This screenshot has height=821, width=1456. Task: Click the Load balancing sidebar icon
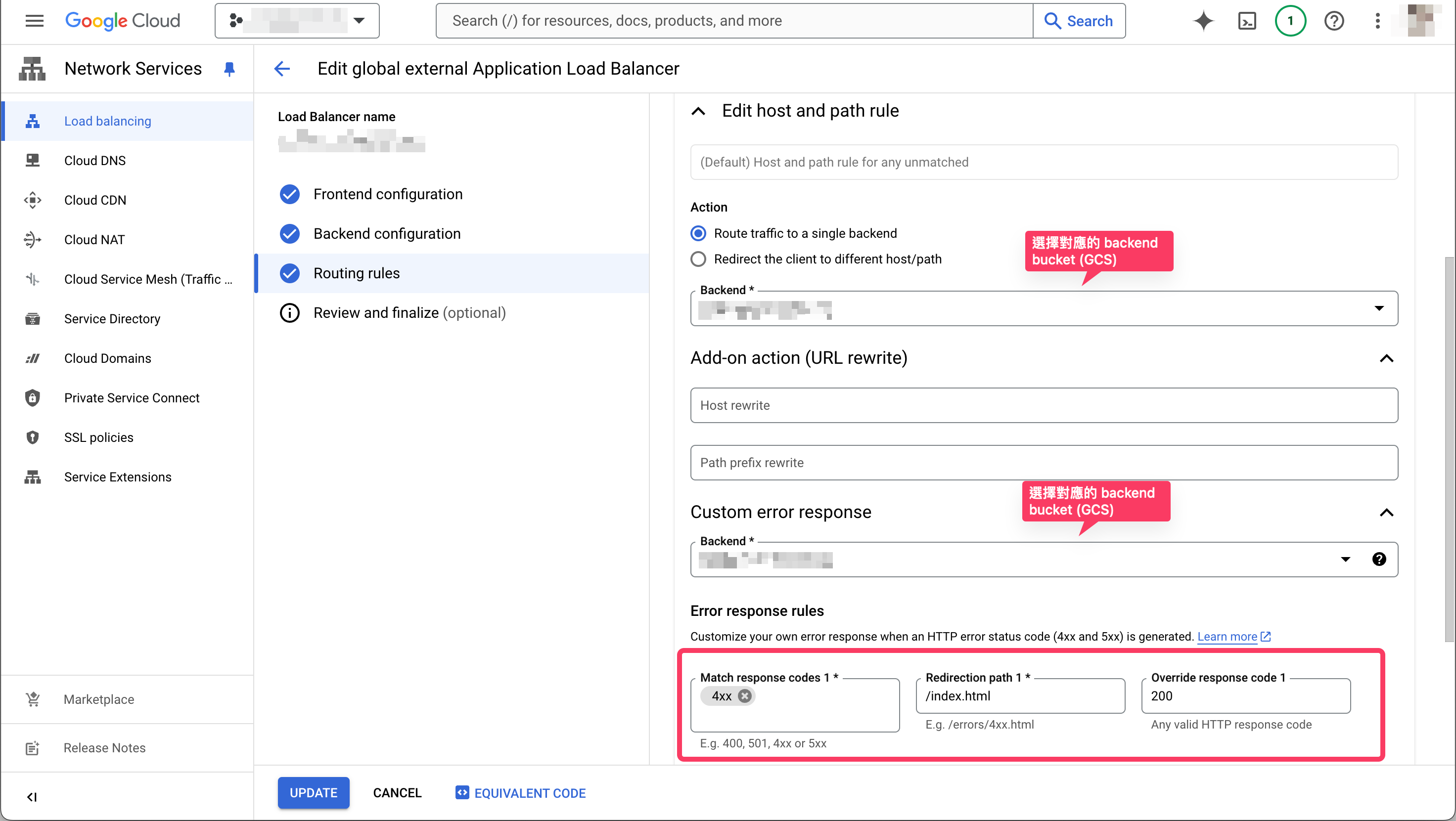click(32, 121)
